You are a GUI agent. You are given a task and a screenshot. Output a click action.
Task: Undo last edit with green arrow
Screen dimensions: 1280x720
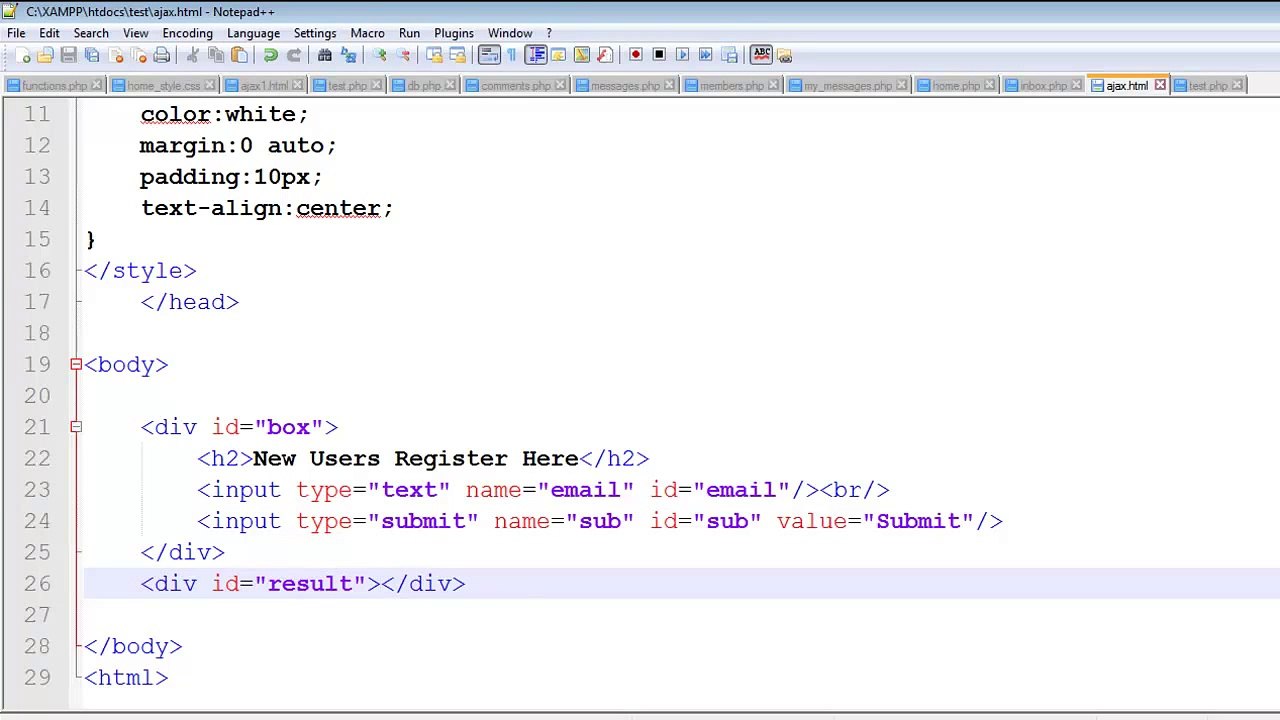click(x=270, y=55)
